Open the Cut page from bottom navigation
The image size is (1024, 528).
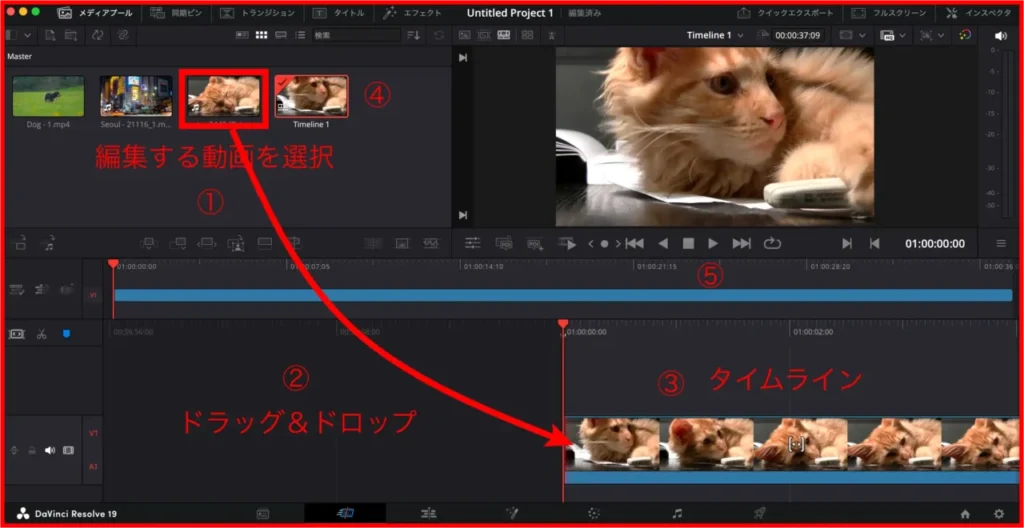click(345, 514)
